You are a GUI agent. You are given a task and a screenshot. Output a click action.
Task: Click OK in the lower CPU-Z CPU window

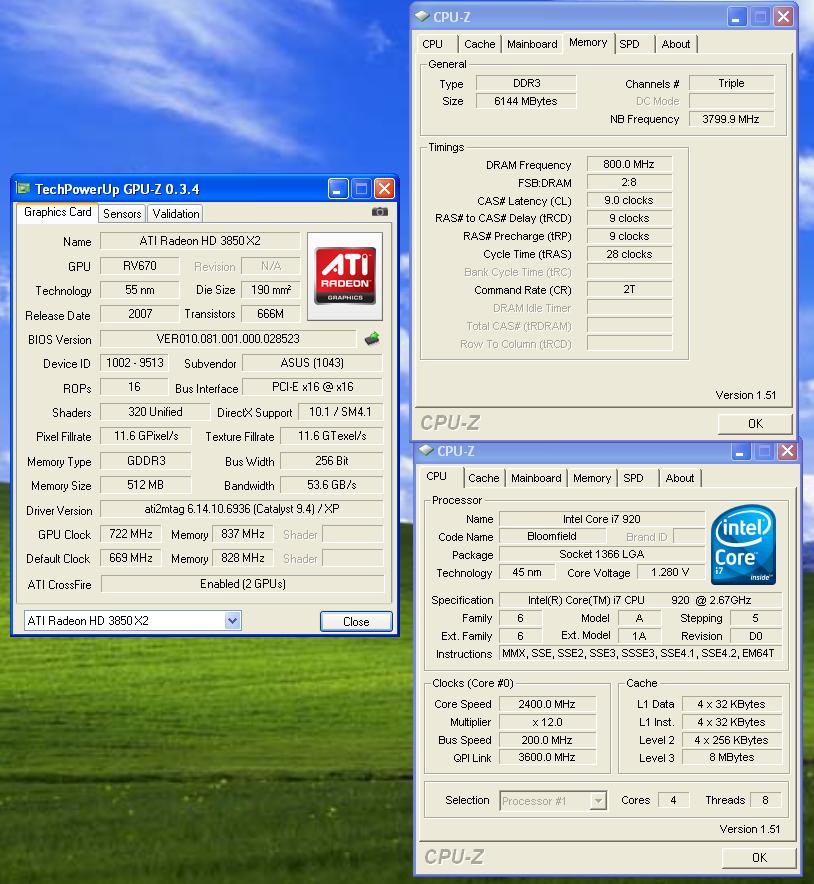pyautogui.click(x=759, y=858)
